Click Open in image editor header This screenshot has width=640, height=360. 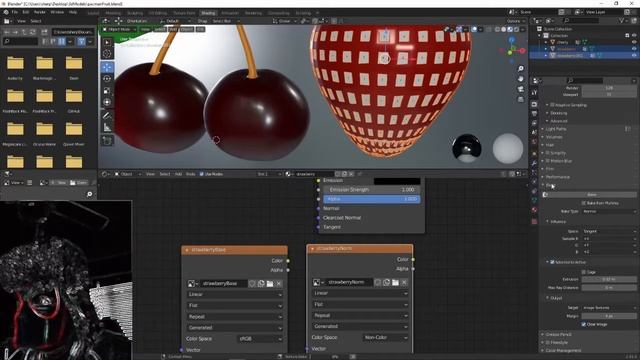pyautogui.click(x=78, y=183)
